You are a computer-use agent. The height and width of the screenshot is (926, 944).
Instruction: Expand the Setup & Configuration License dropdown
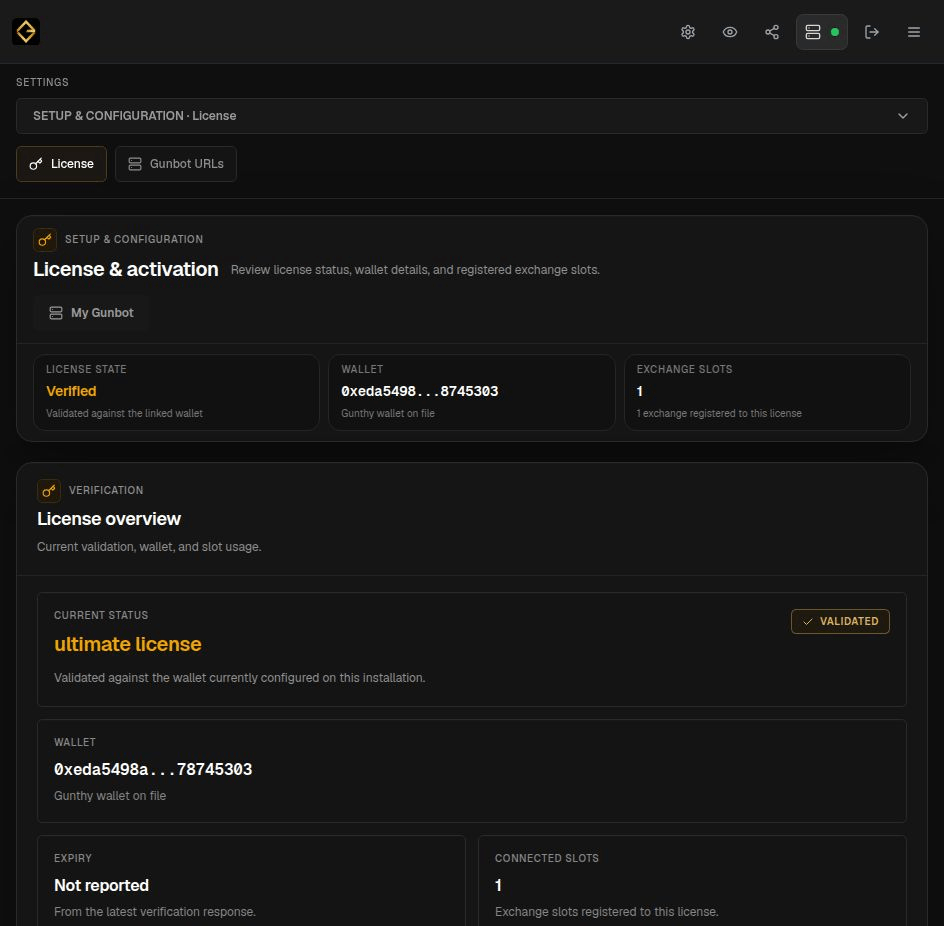pos(471,116)
